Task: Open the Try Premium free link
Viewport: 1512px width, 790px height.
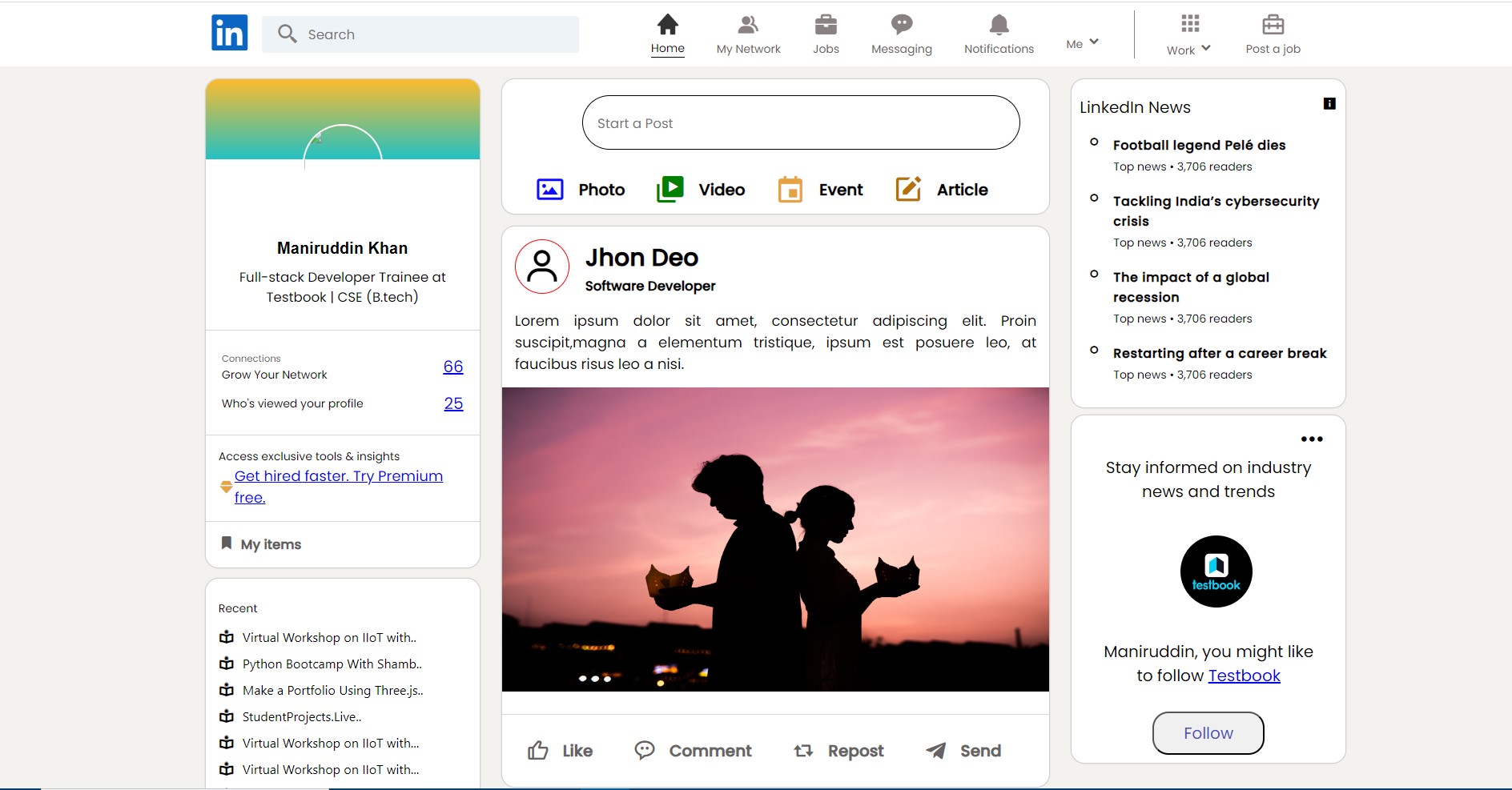Action: pos(338,476)
